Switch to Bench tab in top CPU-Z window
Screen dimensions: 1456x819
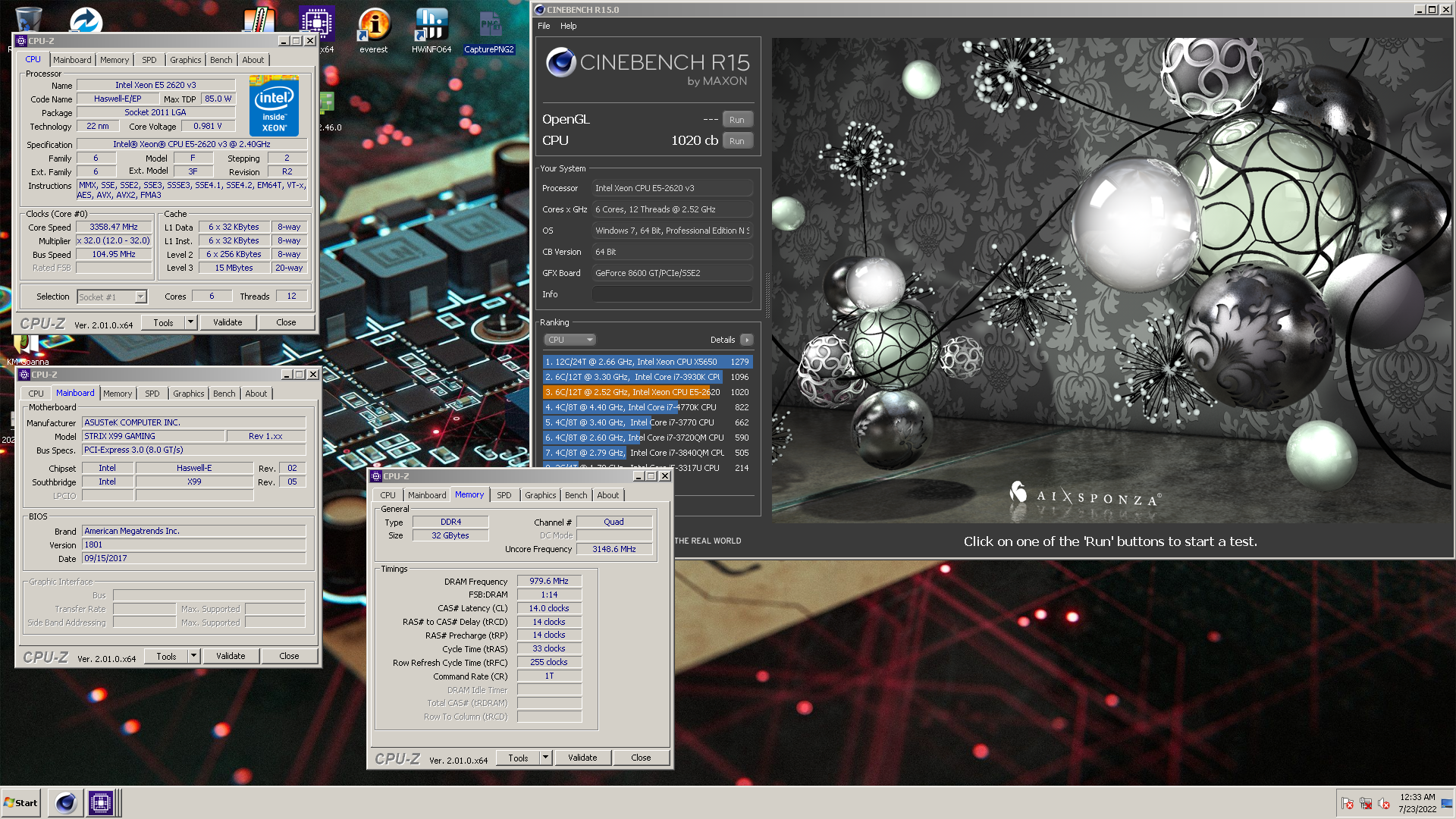point(221,60)
